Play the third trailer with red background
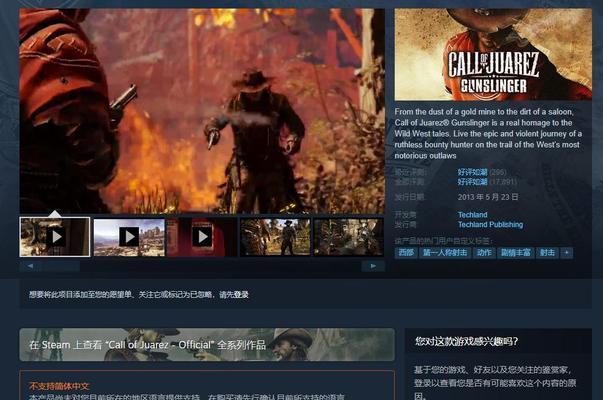The width and height of the screenshot is (603, 400). coord(202,237)
